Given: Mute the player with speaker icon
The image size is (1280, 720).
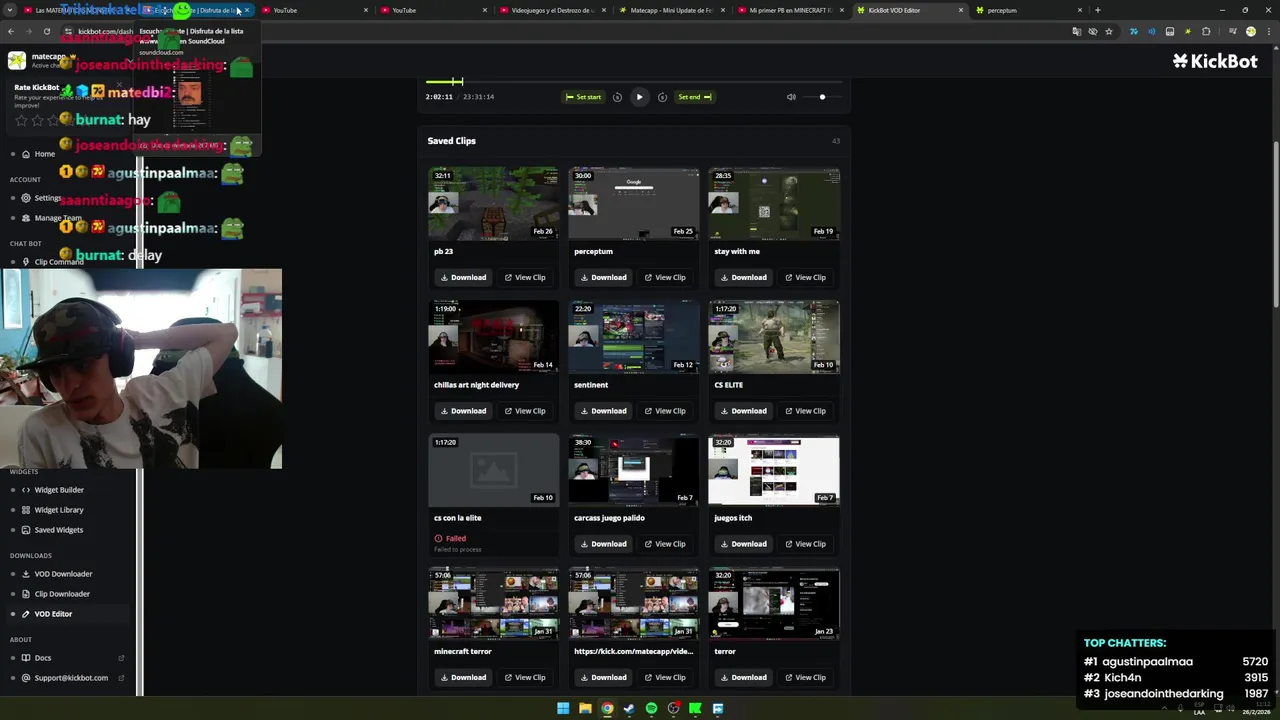Looking at the screenshot, I should click(791, 97).
